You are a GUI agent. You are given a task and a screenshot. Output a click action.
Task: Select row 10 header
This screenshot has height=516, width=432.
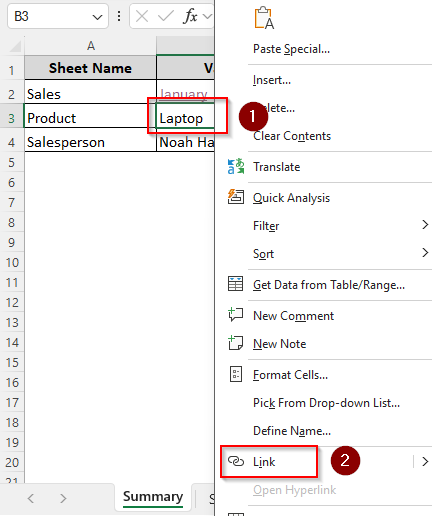tap(12, 263)
